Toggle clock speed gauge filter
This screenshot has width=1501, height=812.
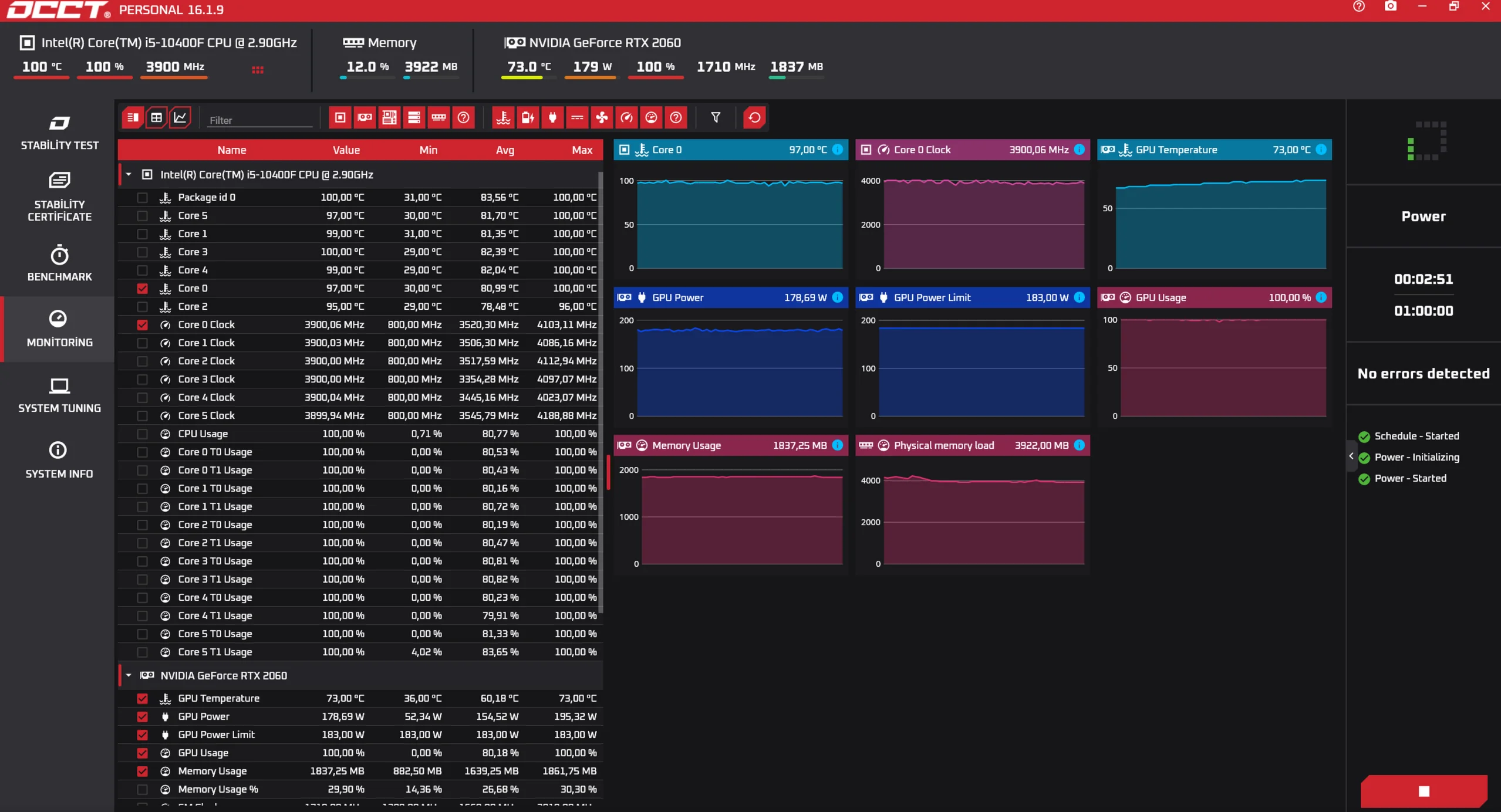(x=626, y=118)
